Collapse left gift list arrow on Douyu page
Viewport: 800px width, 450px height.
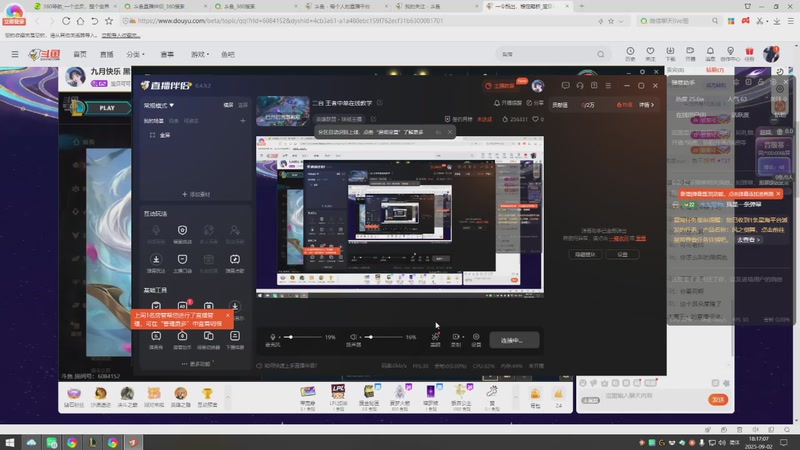228,397
